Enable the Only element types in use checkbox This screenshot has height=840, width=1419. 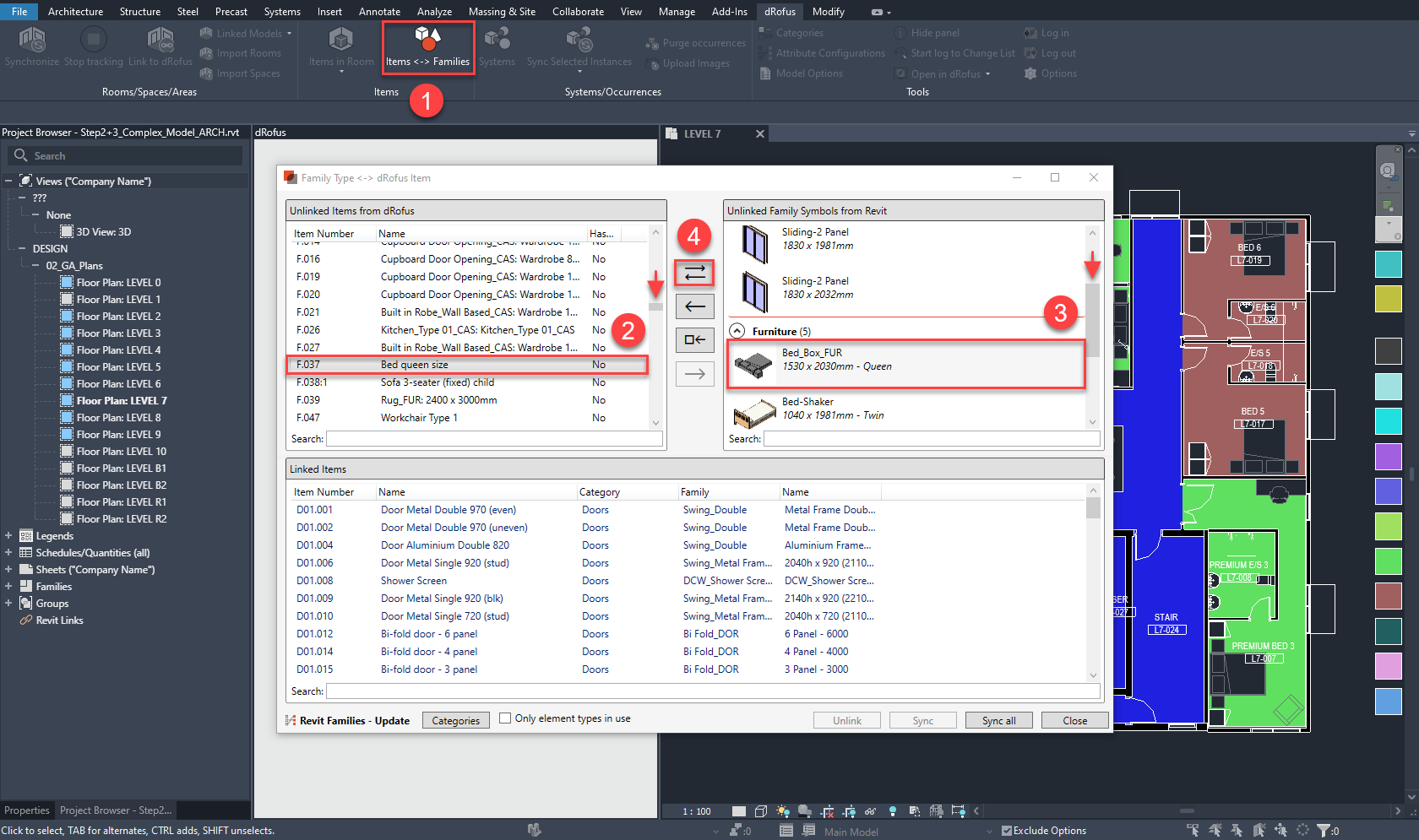pyautogui.click(x=505, y=718)
